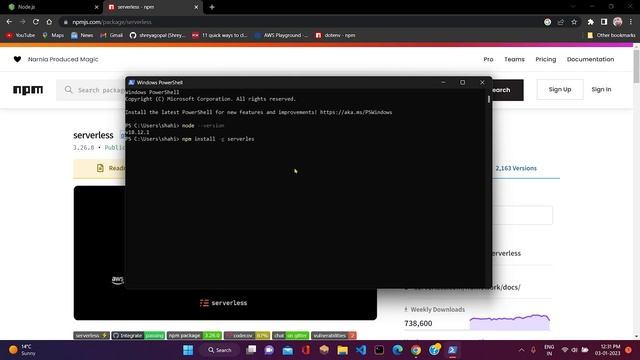
Task: Click the Integrate passing badge
Action: point(138,336)
